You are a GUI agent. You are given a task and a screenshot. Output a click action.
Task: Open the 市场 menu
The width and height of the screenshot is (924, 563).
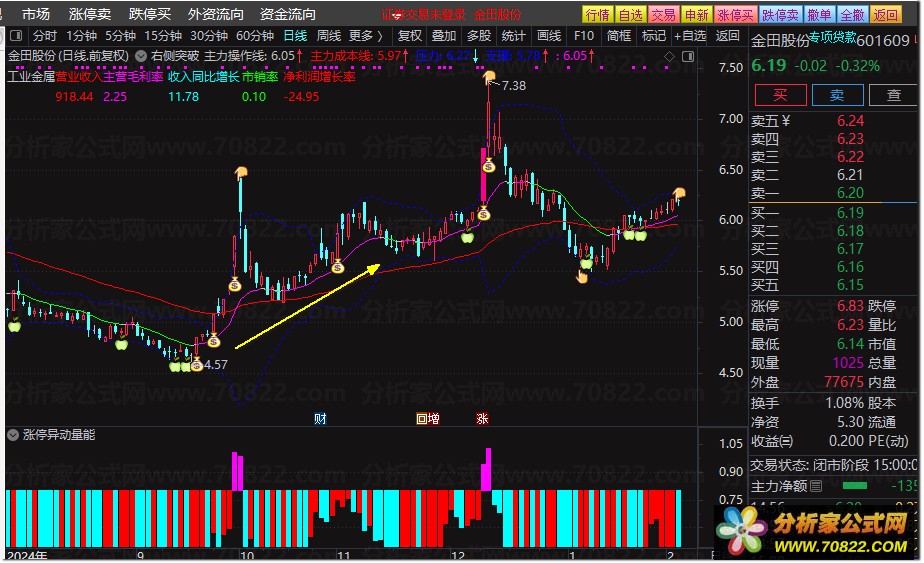[36, 14]
